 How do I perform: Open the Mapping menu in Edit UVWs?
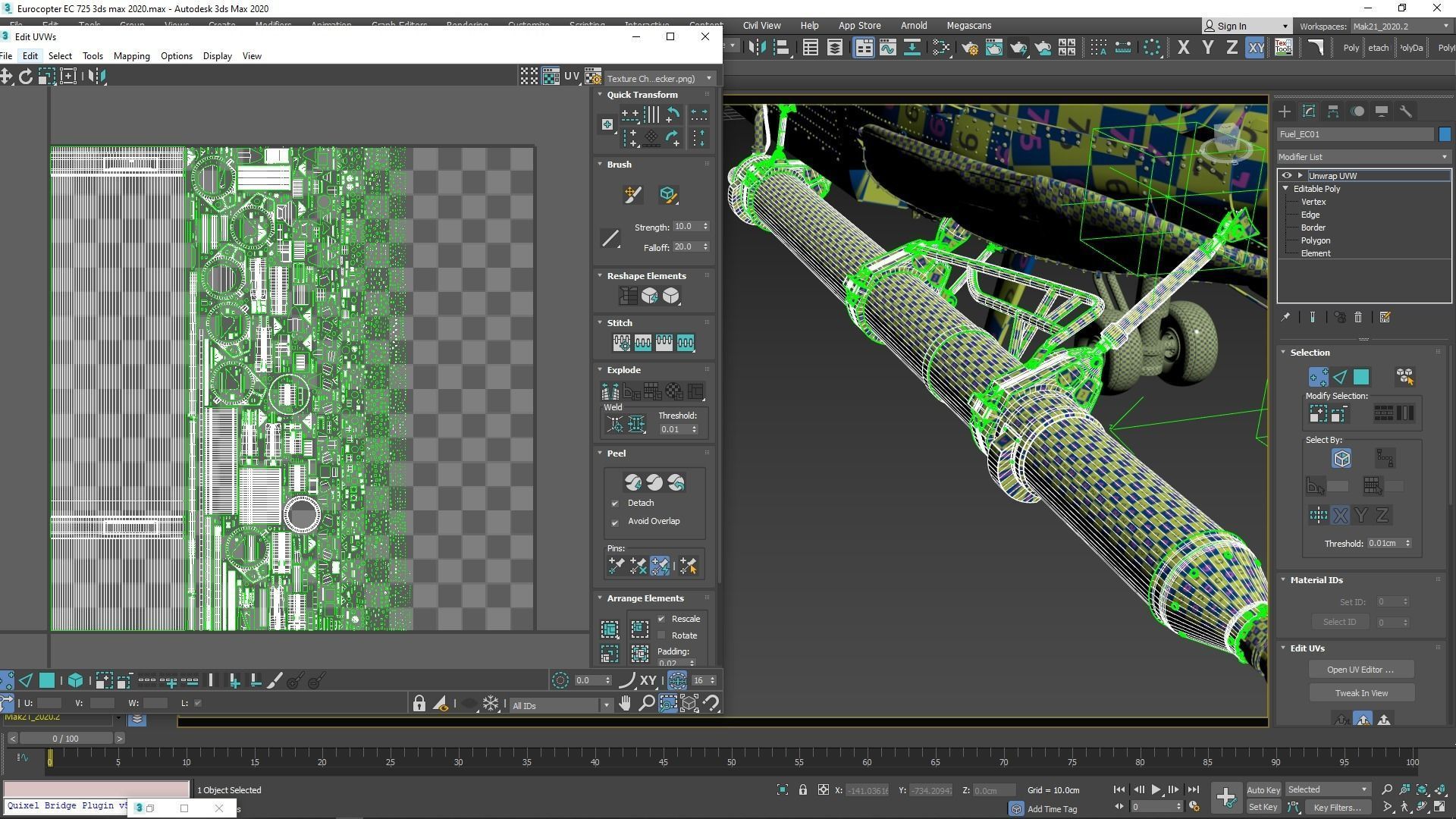tap(131, 56)
